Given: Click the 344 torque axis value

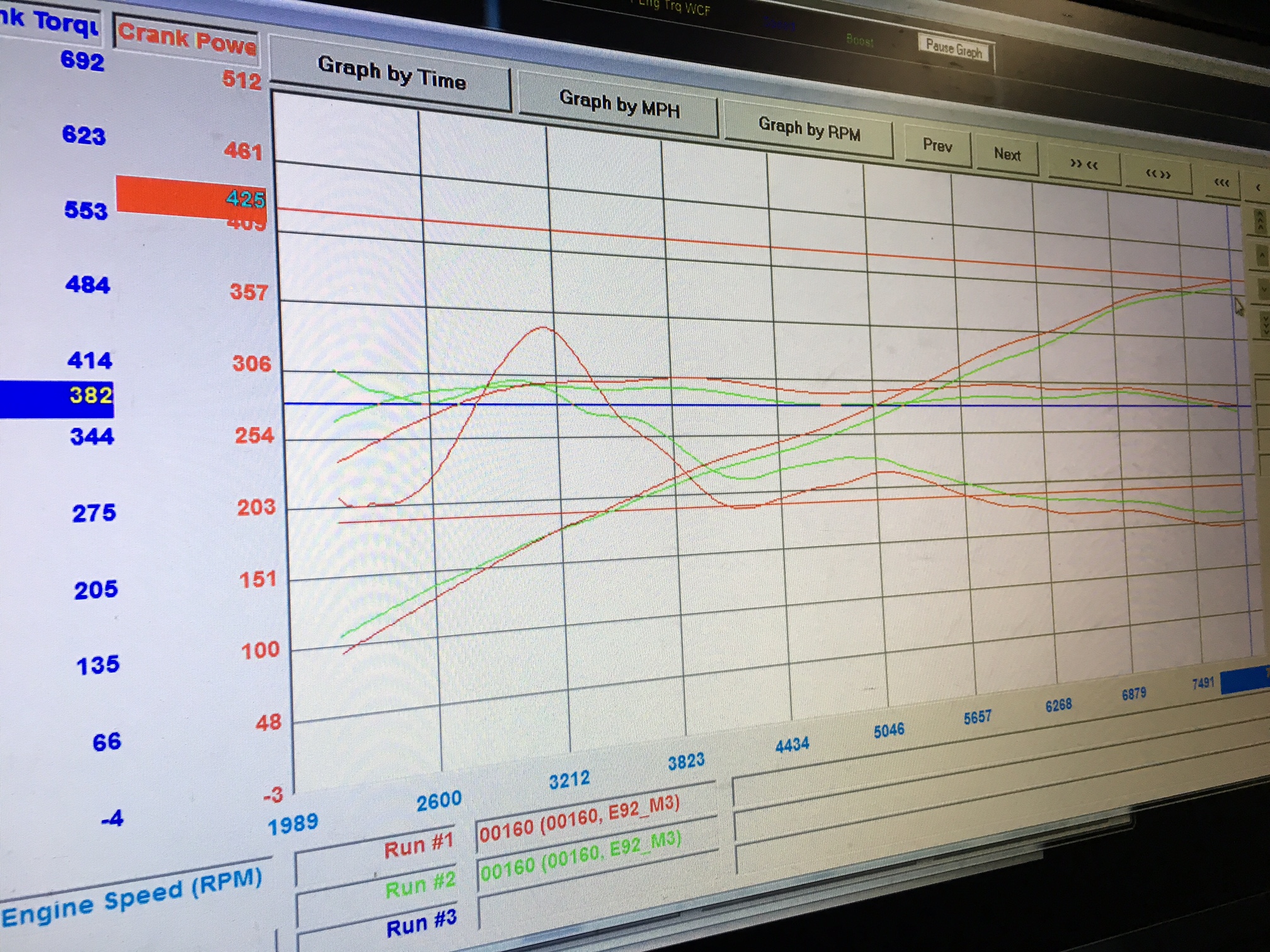Looking at the screenshot, I should coord(92,436).
